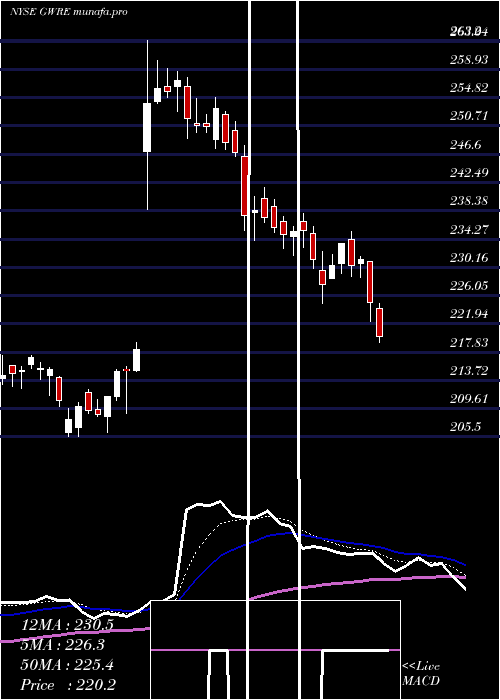The height and width of the screenshot is (700, 500).
Task: Select the 254.82 price level label
Action: pos(469,88)
